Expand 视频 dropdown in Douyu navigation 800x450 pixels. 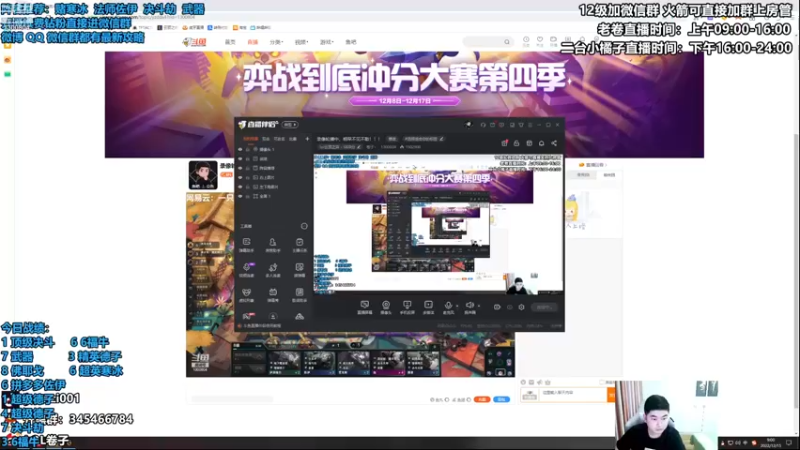click(x=302, y=42)
